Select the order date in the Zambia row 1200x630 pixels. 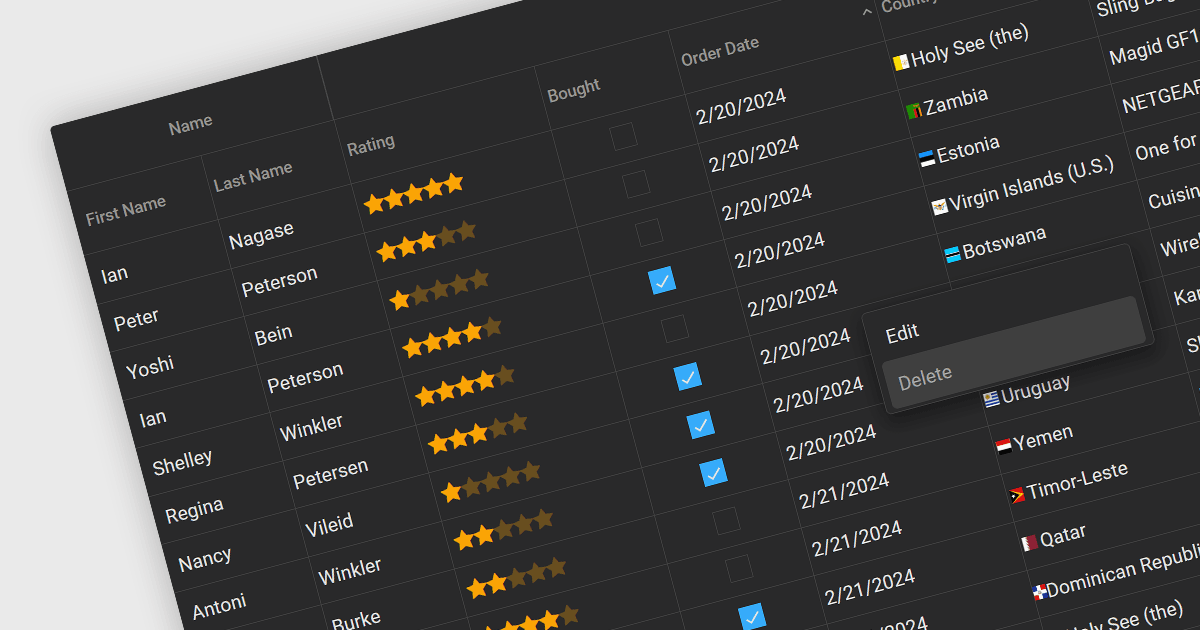tap(754, 153)
